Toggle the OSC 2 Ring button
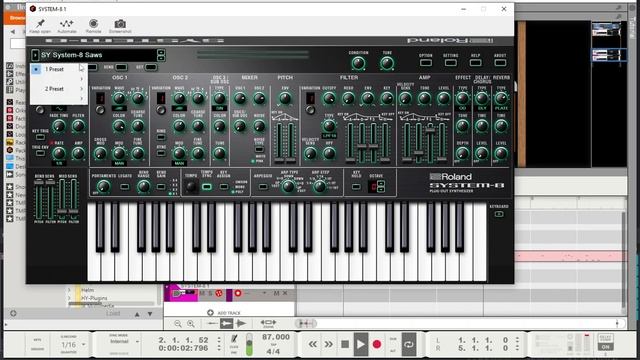This screenshot has width=640, height=360. coord(161,138)
